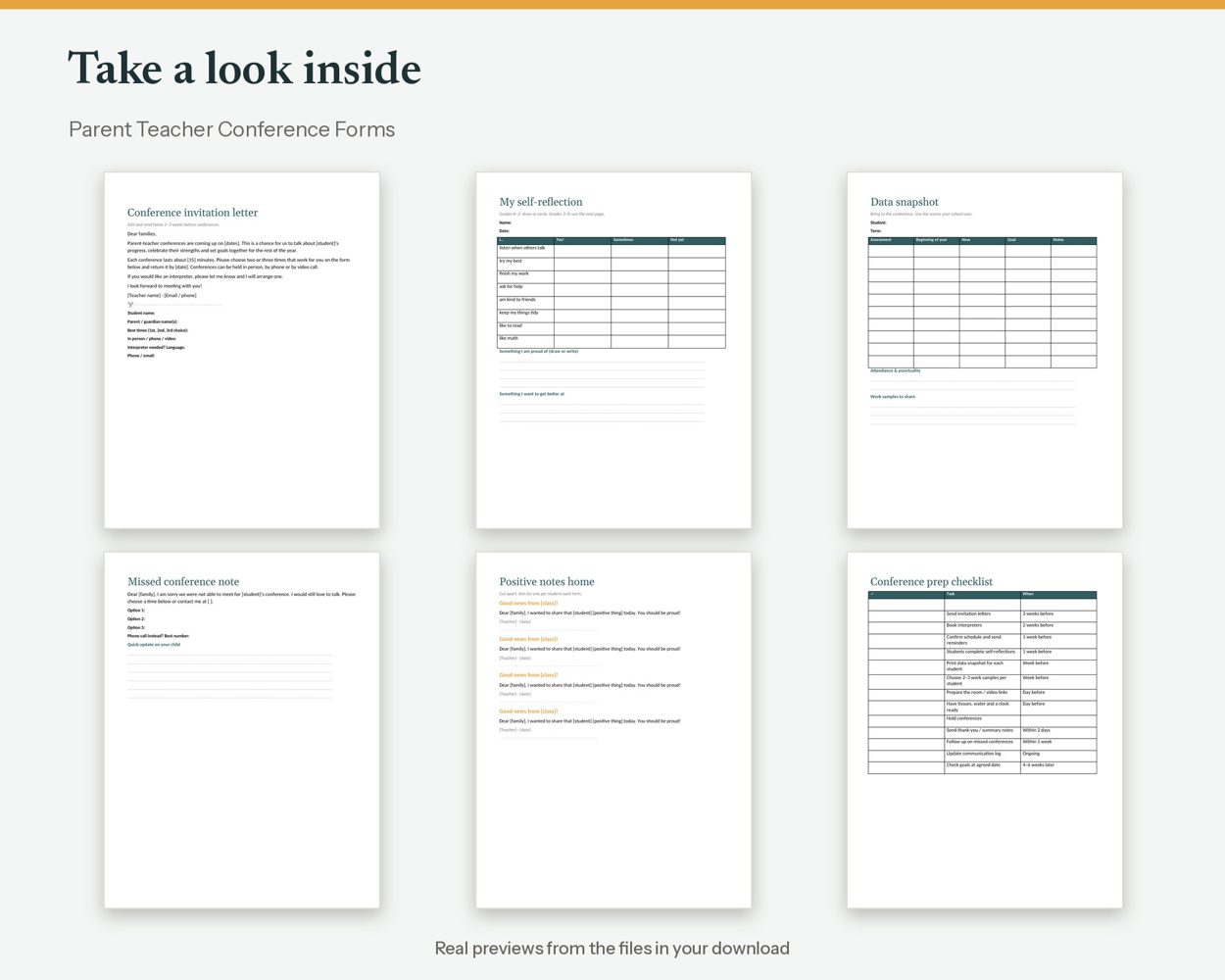
Task: Click the first 'Good news from [class]!' heading
Action: 528,604
